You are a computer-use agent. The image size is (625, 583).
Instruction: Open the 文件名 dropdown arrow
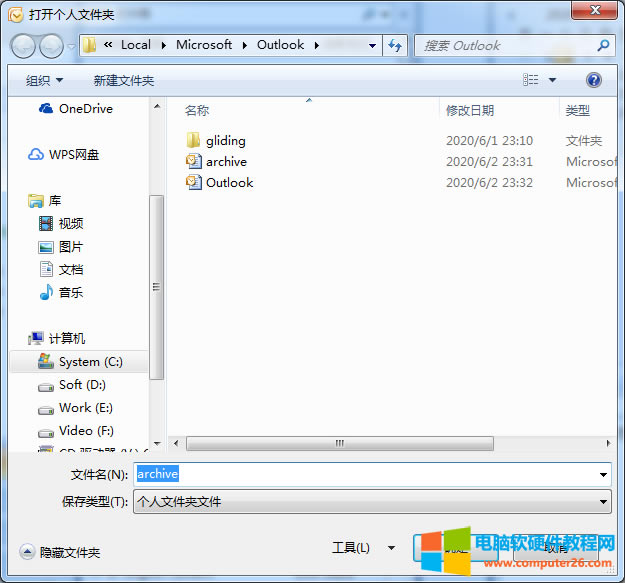tap(603, 474)
